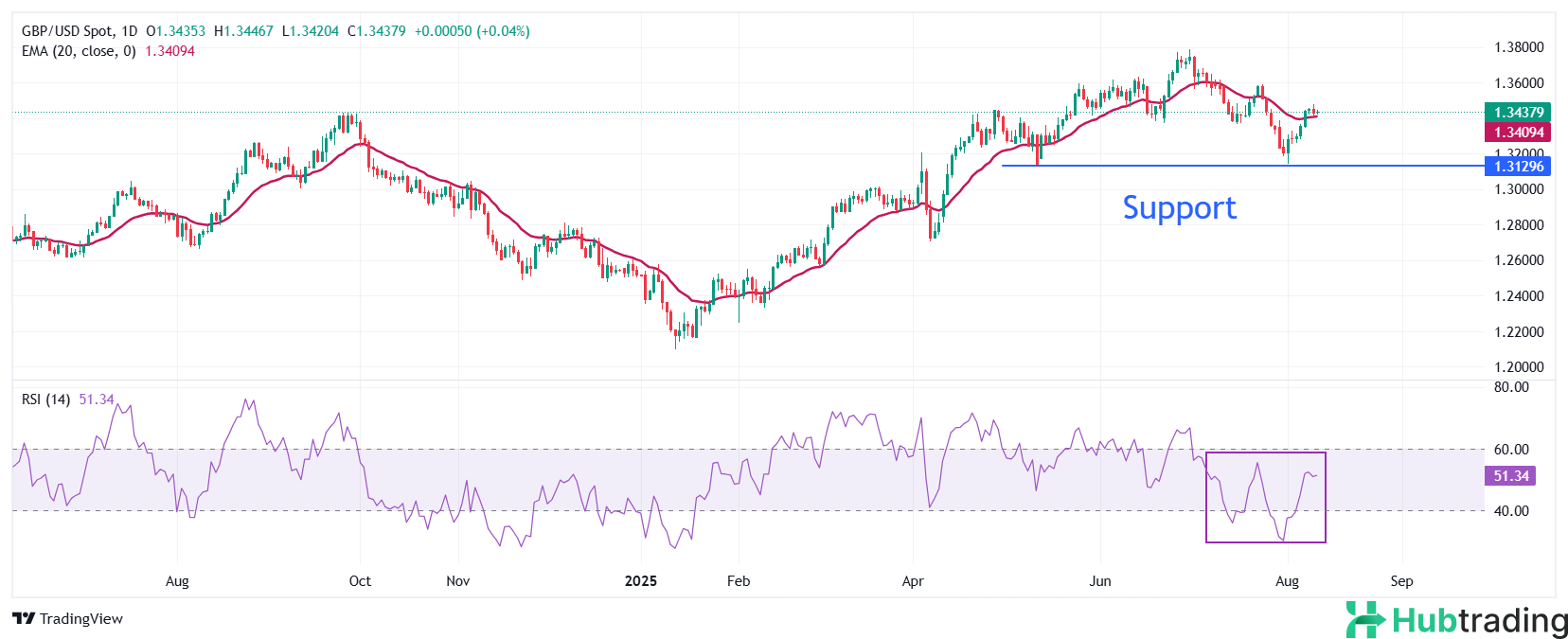Click the EMA (20, close, 0) indicator label
Viewport: 1568px width, 639px height.
(79, 51)
